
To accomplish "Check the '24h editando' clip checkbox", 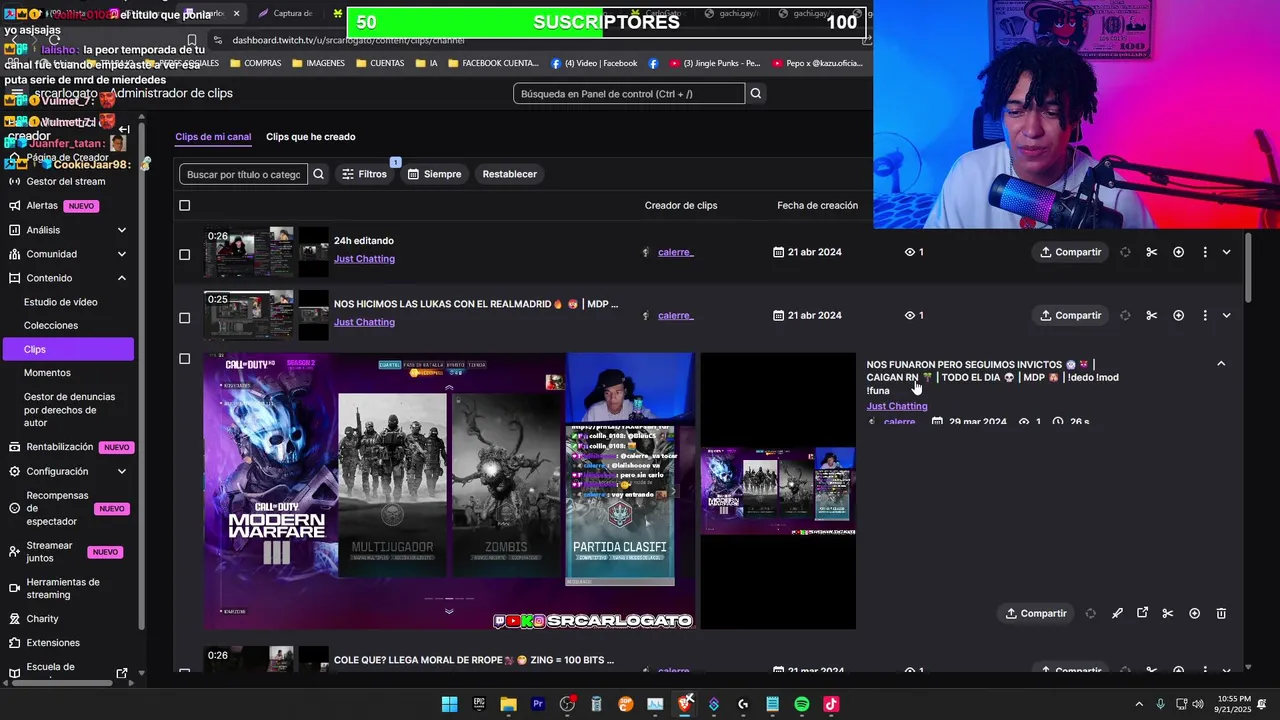I will 184,254.
